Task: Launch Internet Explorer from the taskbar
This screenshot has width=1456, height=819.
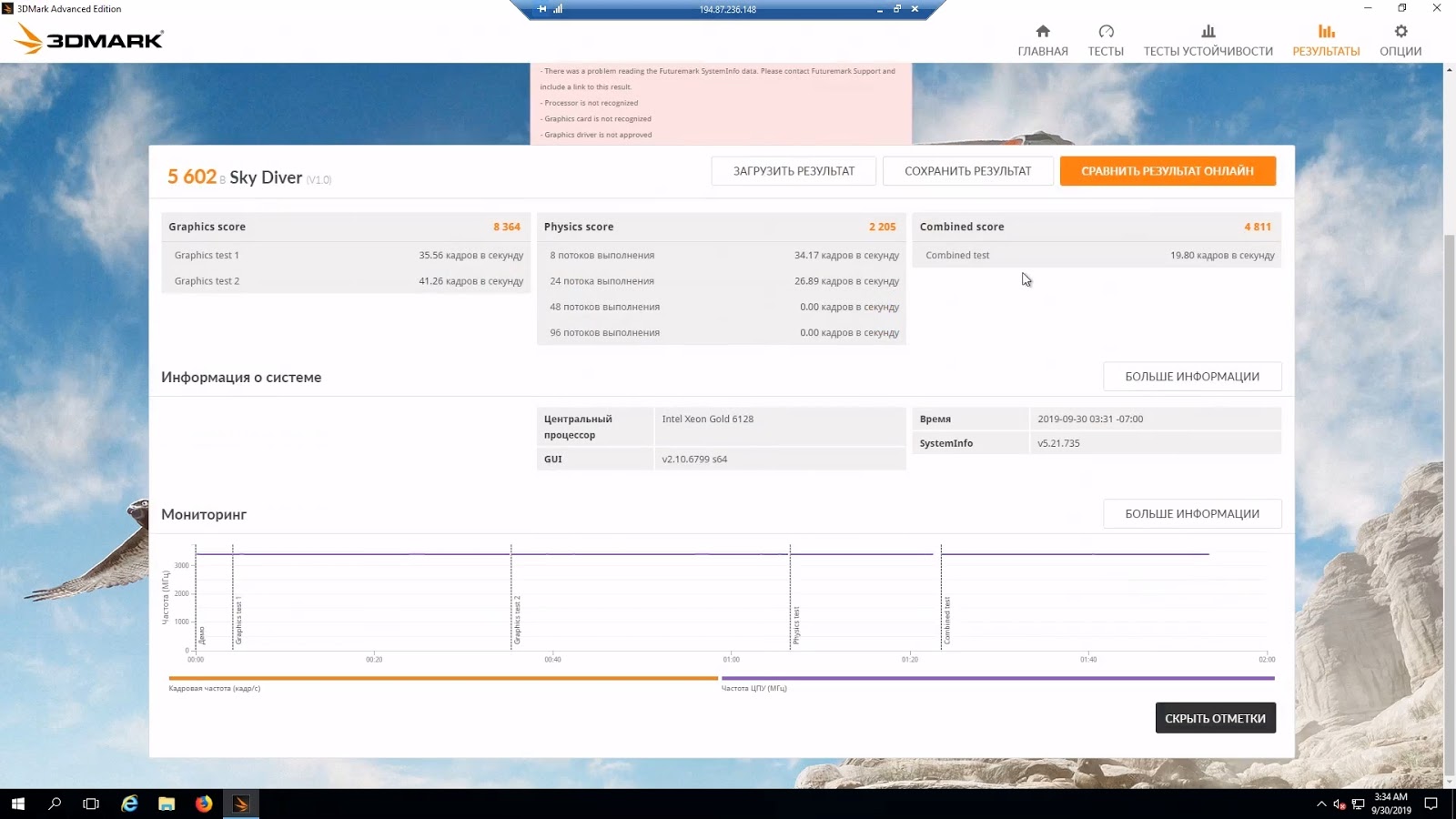Action: point(129,804)
